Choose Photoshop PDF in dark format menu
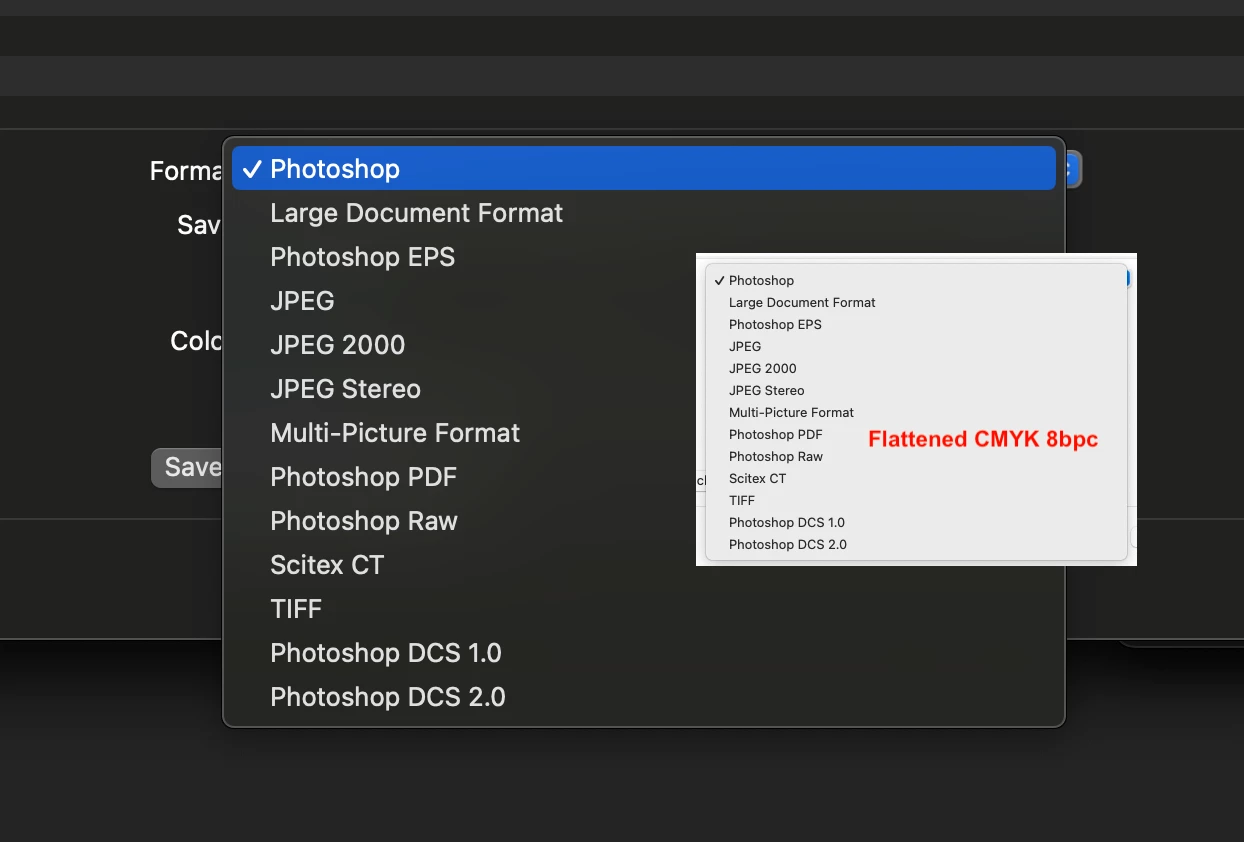 point(644,477)
